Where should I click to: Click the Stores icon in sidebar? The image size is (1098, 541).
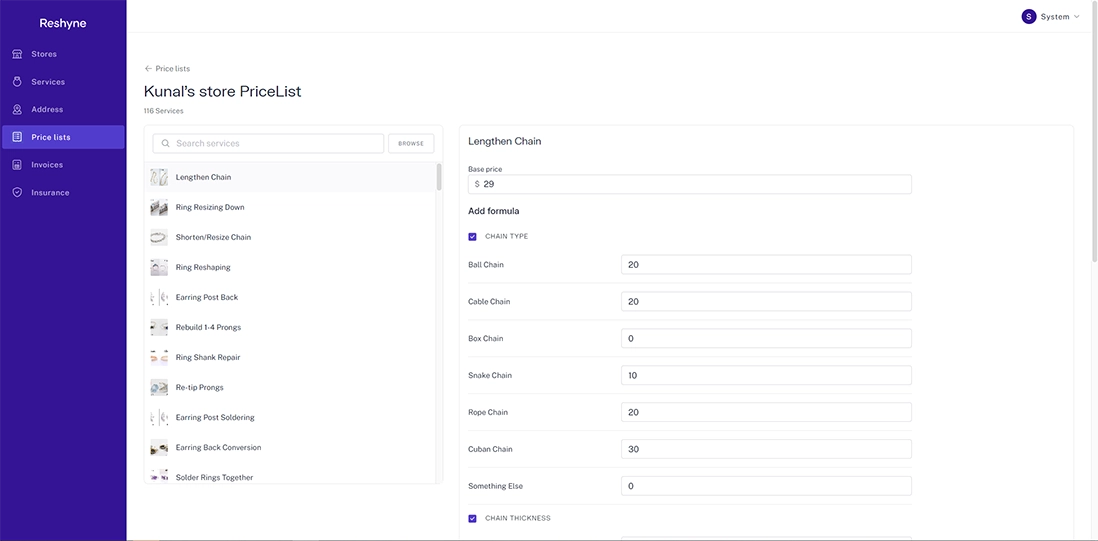point(17,54)
